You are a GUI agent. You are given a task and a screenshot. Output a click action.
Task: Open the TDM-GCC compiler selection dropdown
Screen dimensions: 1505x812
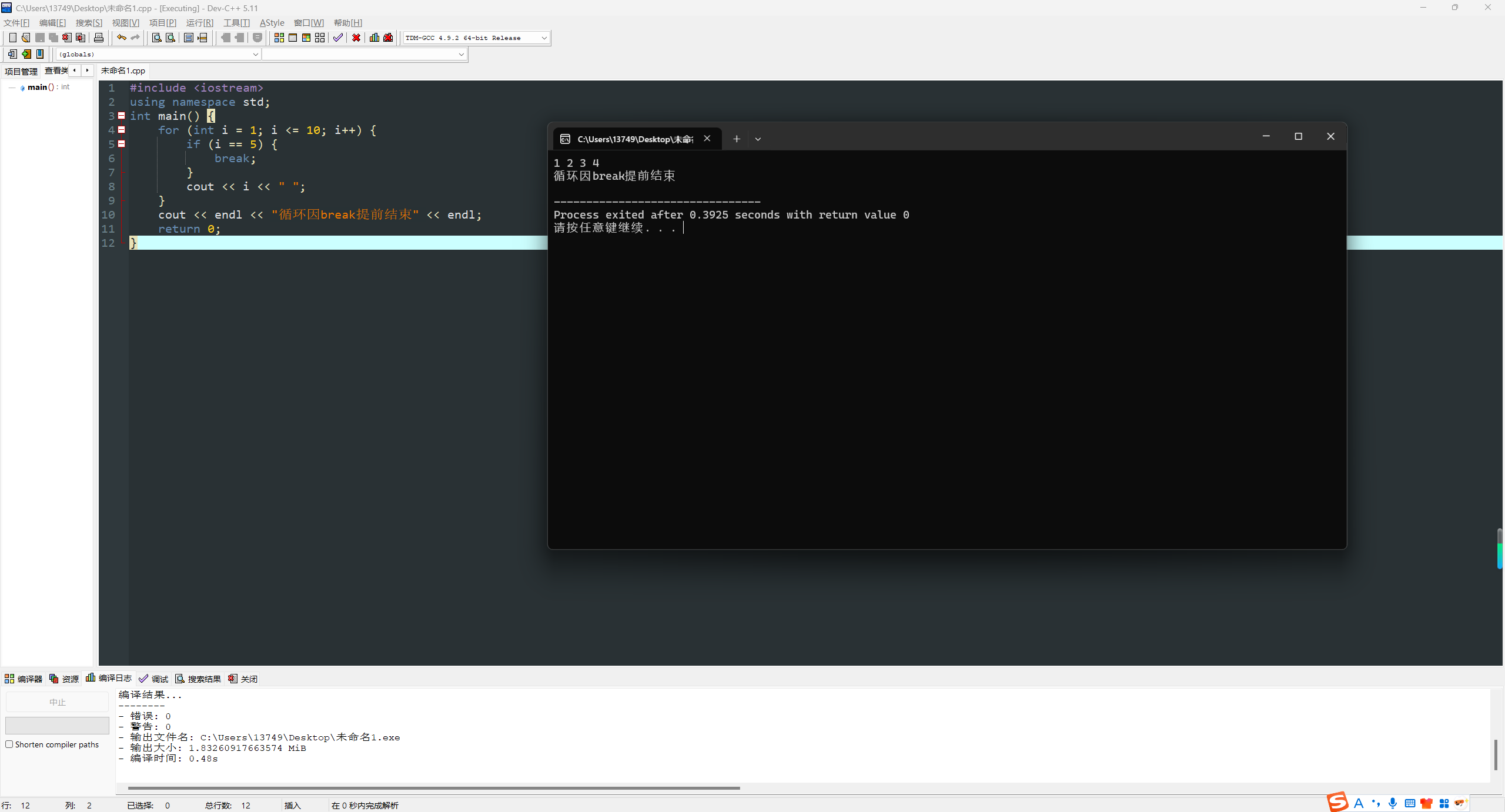[544, 38]
